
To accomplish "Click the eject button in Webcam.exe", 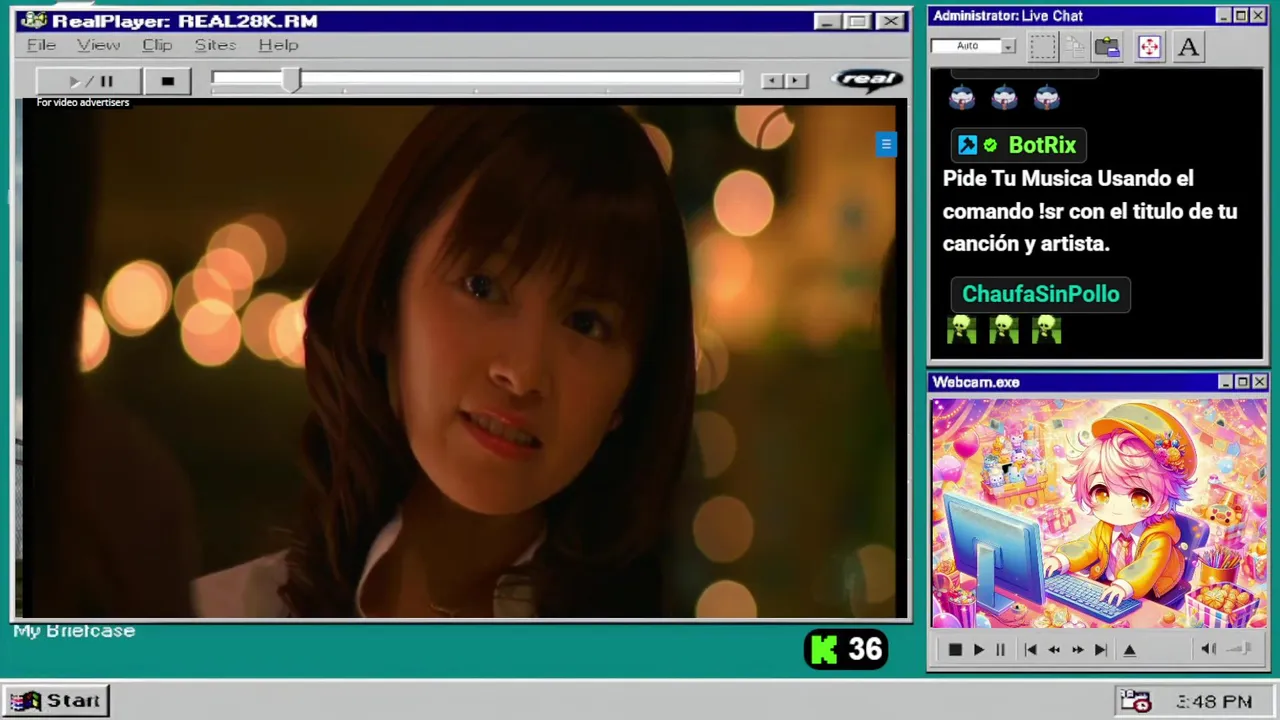I will point(1130,650).
